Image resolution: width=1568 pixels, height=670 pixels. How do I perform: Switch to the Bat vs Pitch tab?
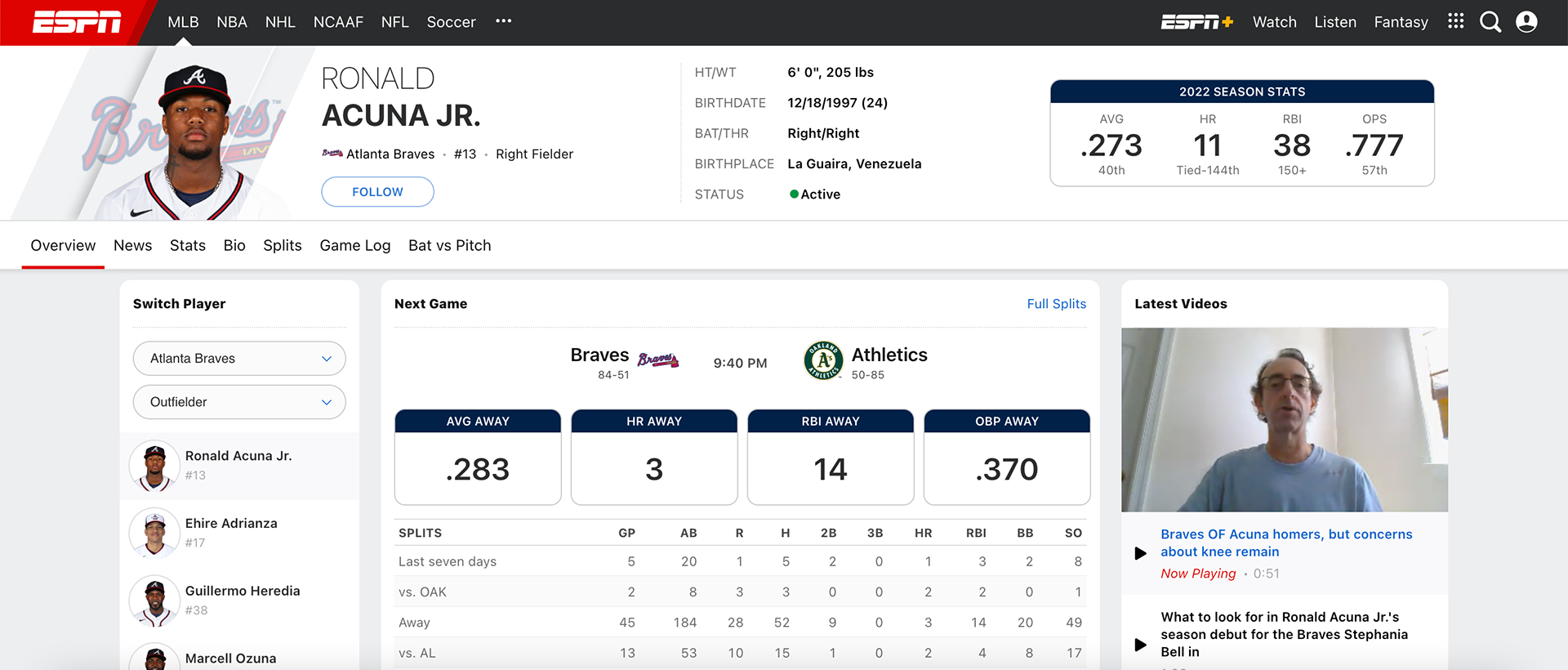pyautogui.click(x=450, y=245)
